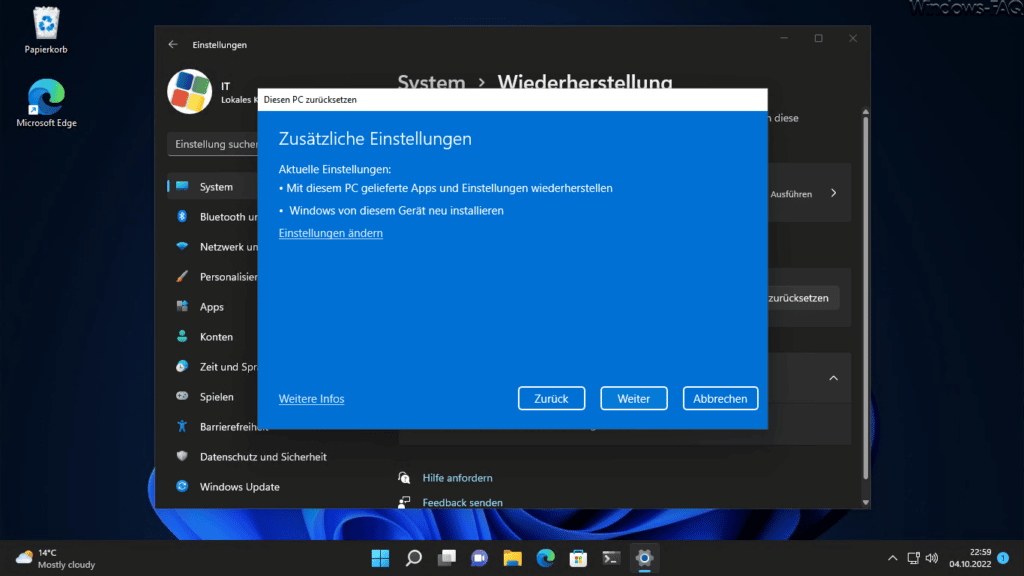Open the Microsoft Edge desktop shortcut

pos(46,103)
